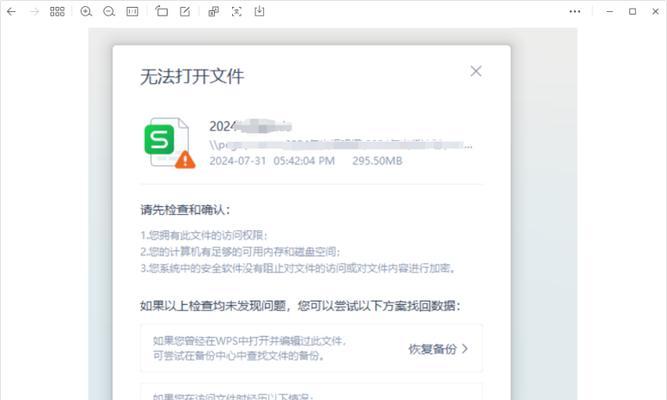Expand the 恢复备份 chevron arrow
This screenshot has height=400, width=667.
[x=465, y=349]
